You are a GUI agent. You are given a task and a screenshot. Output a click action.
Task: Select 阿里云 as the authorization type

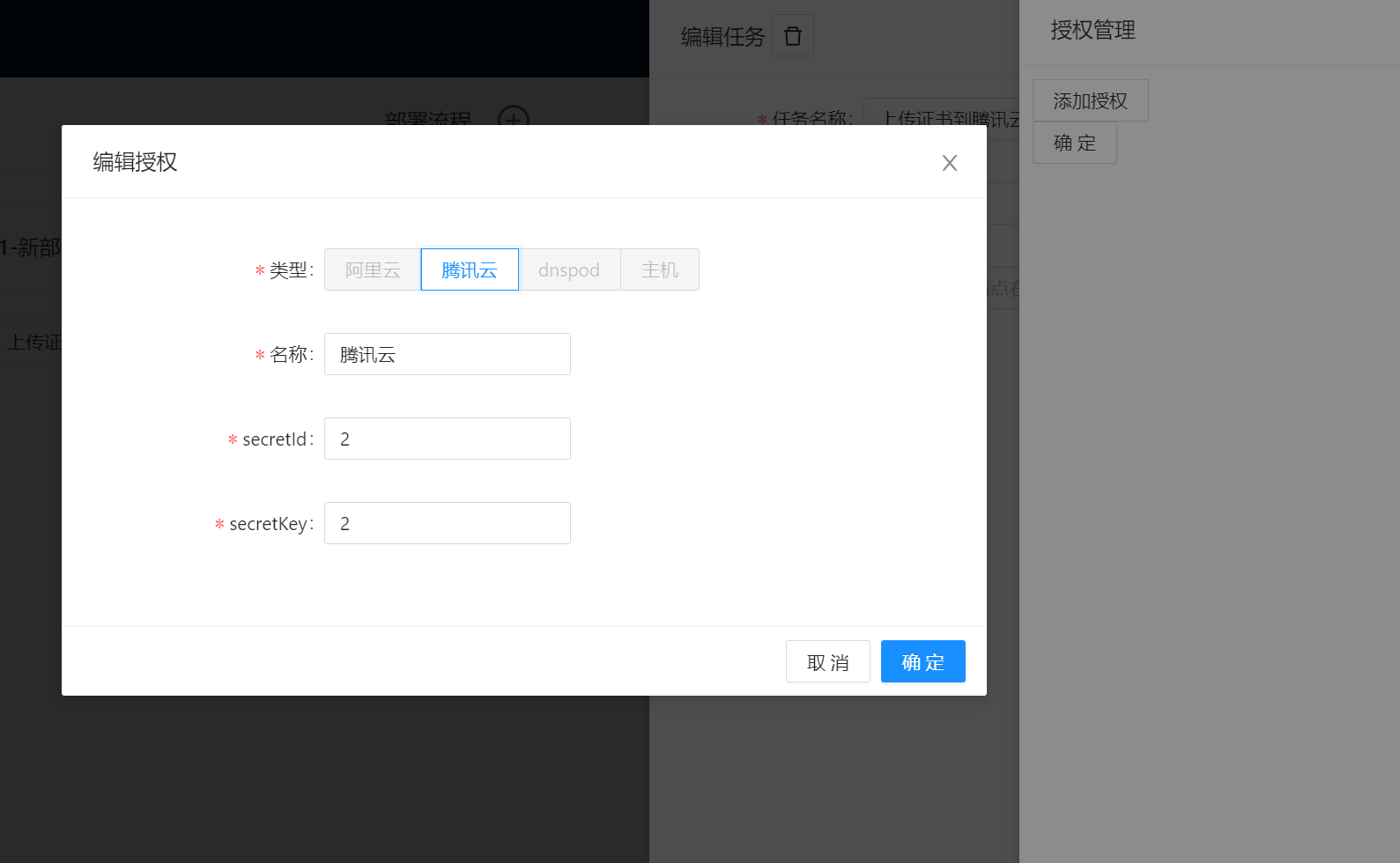pos(373,269)
